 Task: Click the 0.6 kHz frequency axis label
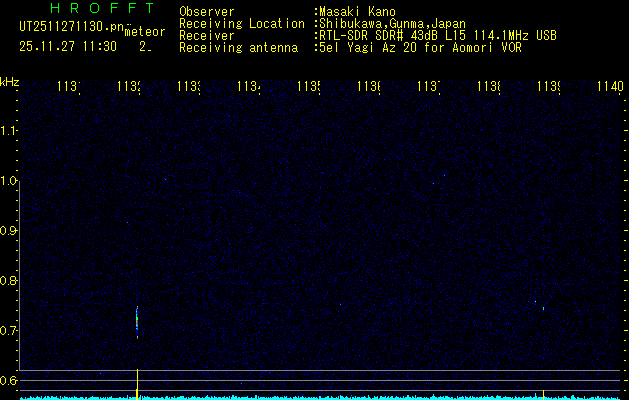pos(8,380)
